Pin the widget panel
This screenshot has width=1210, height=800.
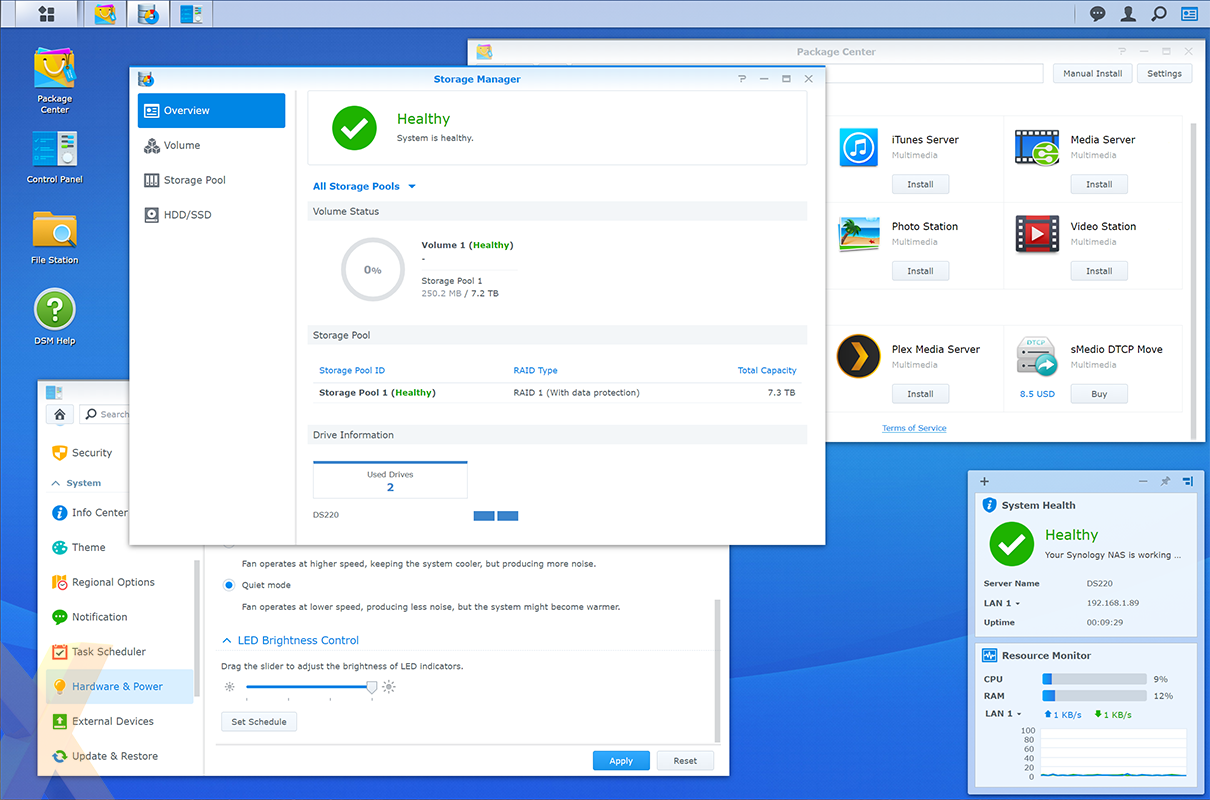[1165, 482]
